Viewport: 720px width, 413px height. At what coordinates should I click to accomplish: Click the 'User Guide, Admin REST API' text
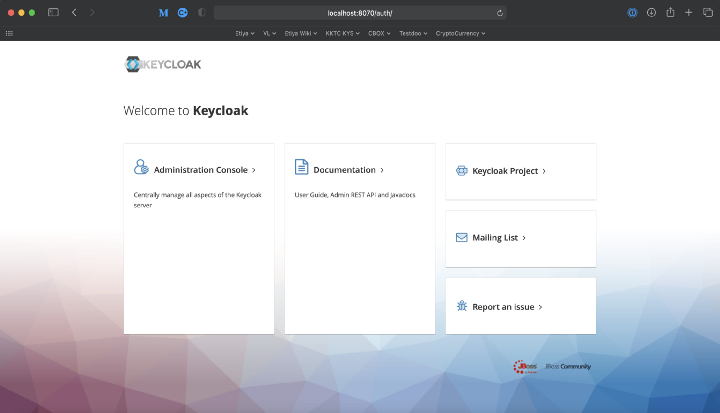(355, 195)
